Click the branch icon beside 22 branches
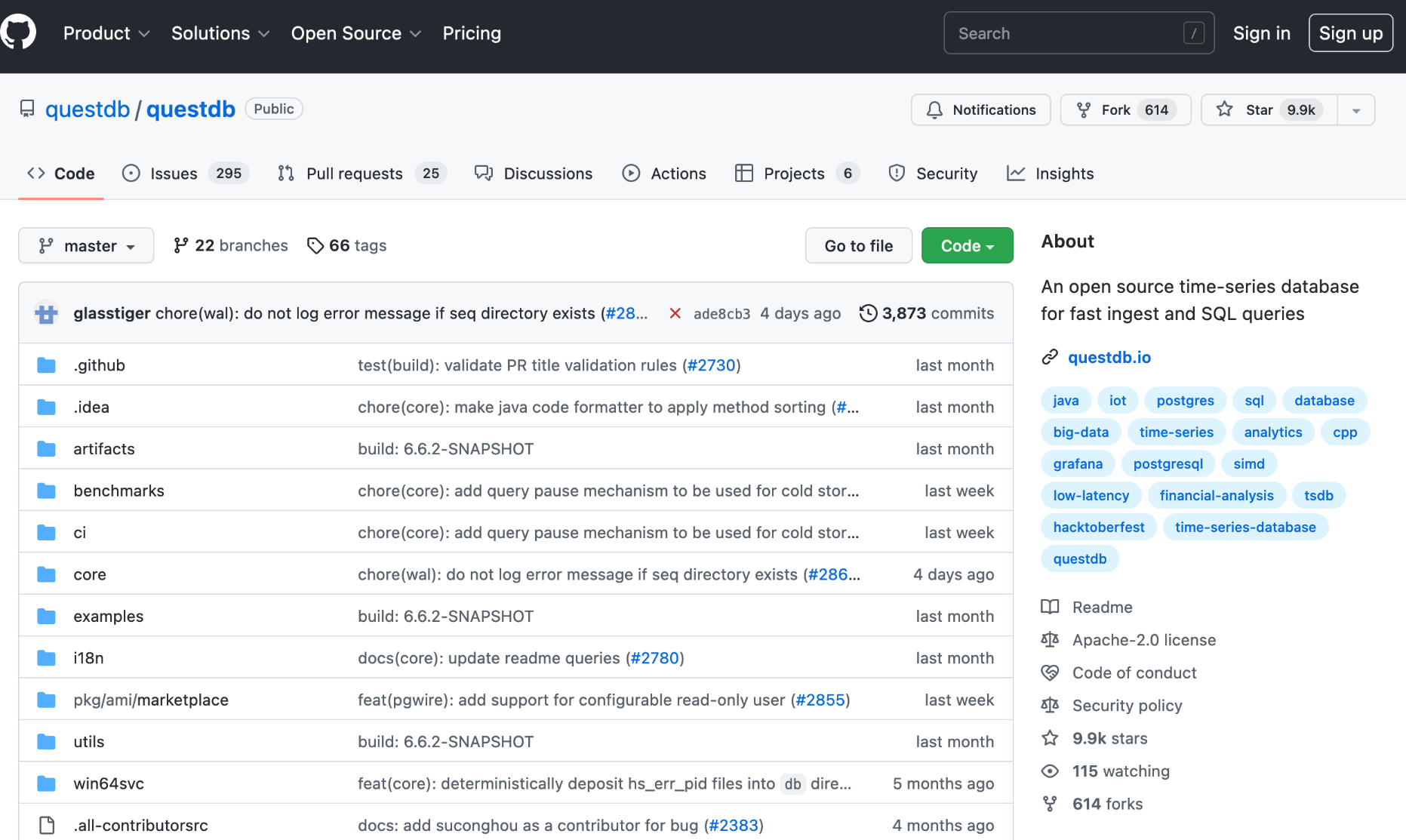The image size is (1406, 840). pos(181,245)
